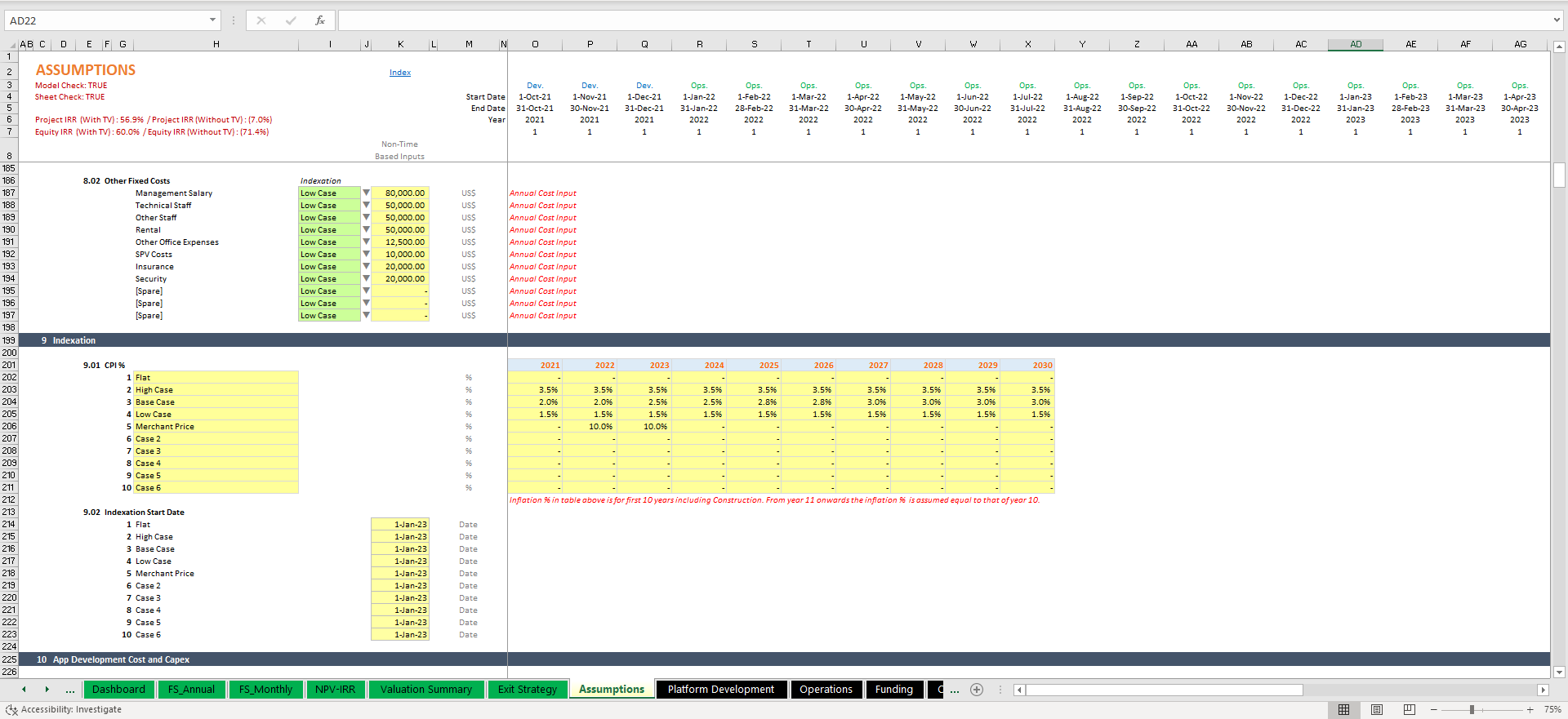Image resolution: width=1568 pixels, height=719 pixels.
Task: Add a new sheet with plus icon
Action: (x=976, y=690)
